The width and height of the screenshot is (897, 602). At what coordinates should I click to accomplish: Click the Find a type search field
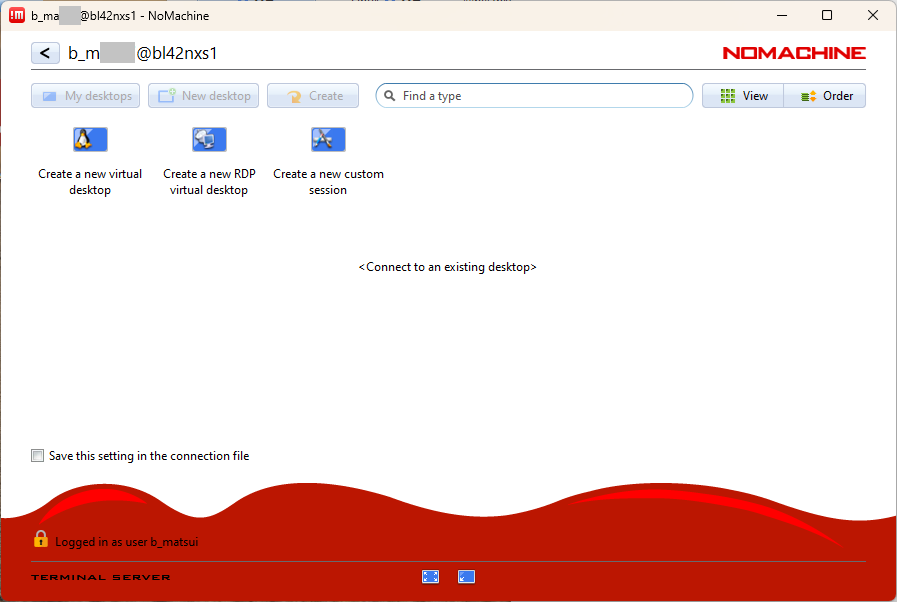(540, 96)
